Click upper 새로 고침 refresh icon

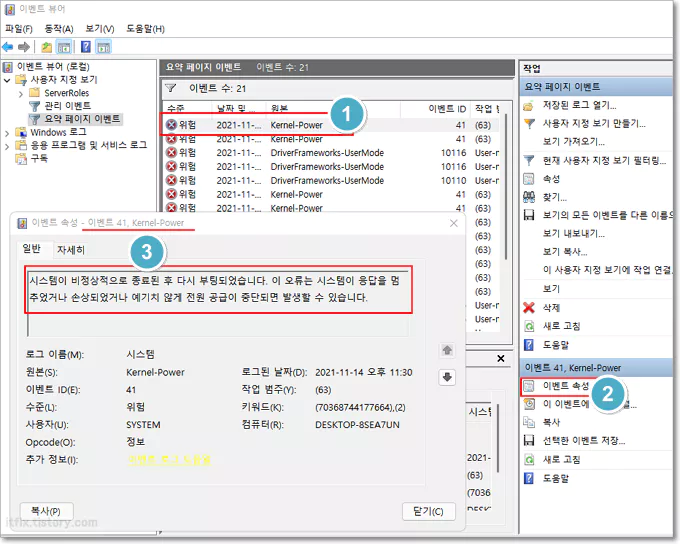click(x=529, y=326)
